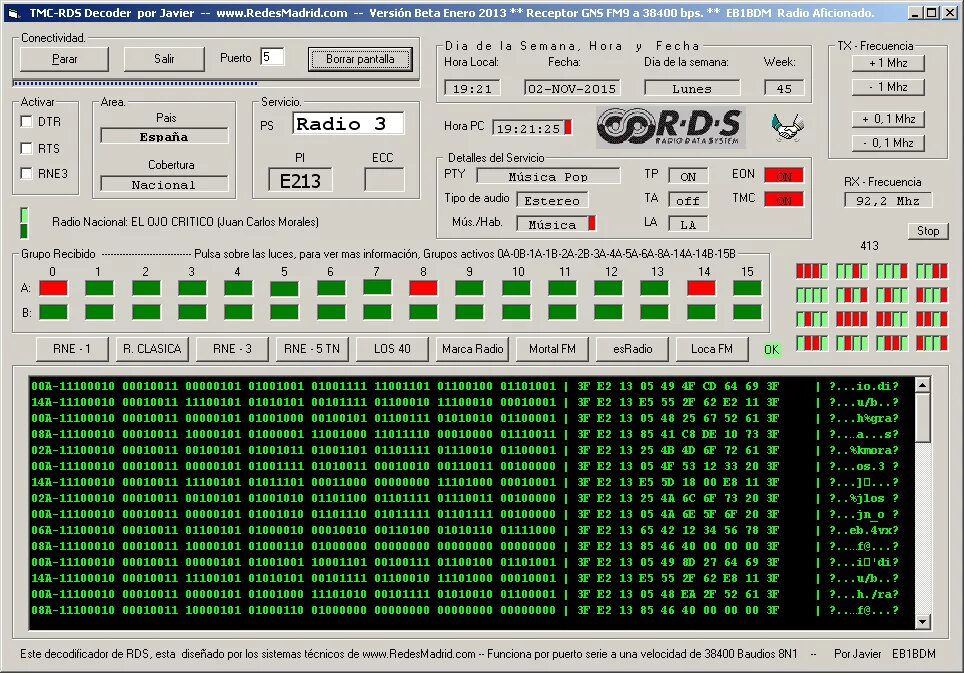
Task: Tune to Loca FM preset
Action: pos(712,348)
